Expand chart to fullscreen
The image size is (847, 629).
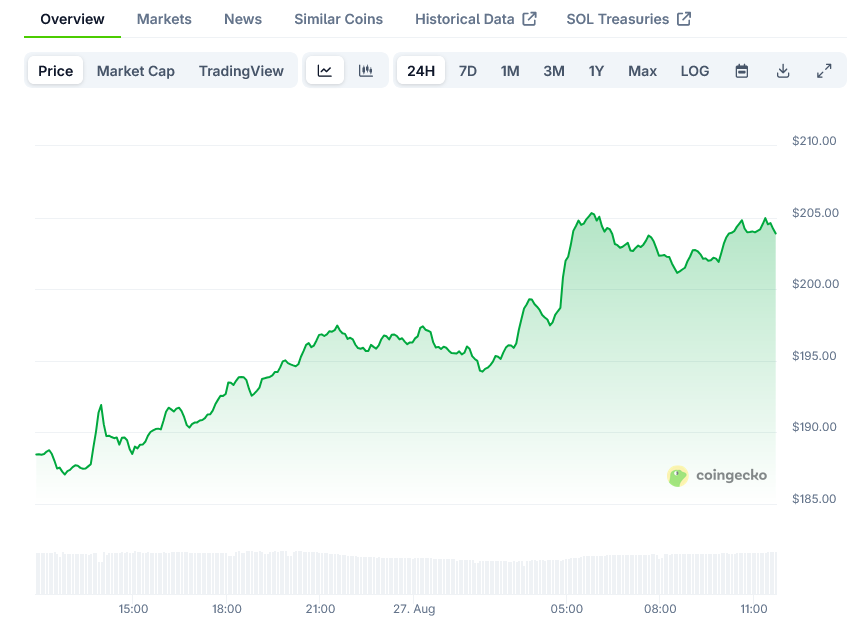[824, 71]
